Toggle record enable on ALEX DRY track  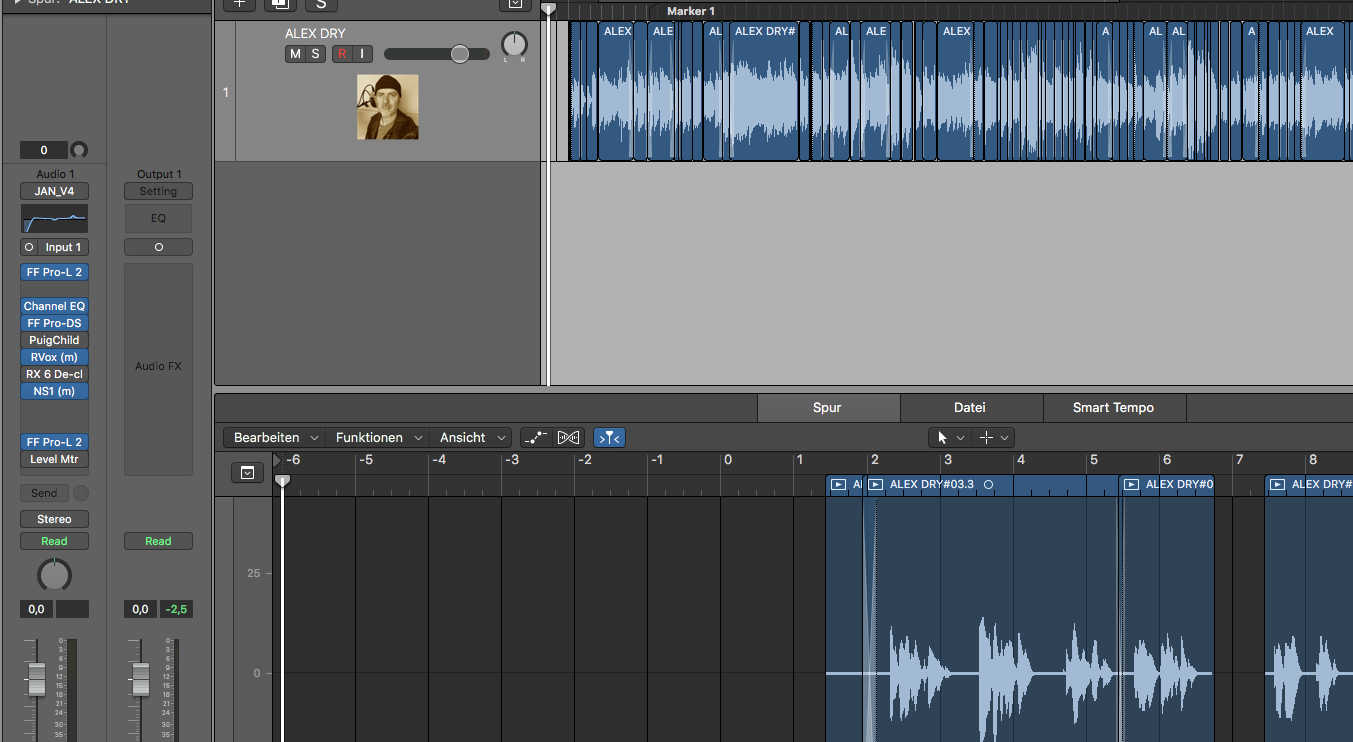[342, 54]
